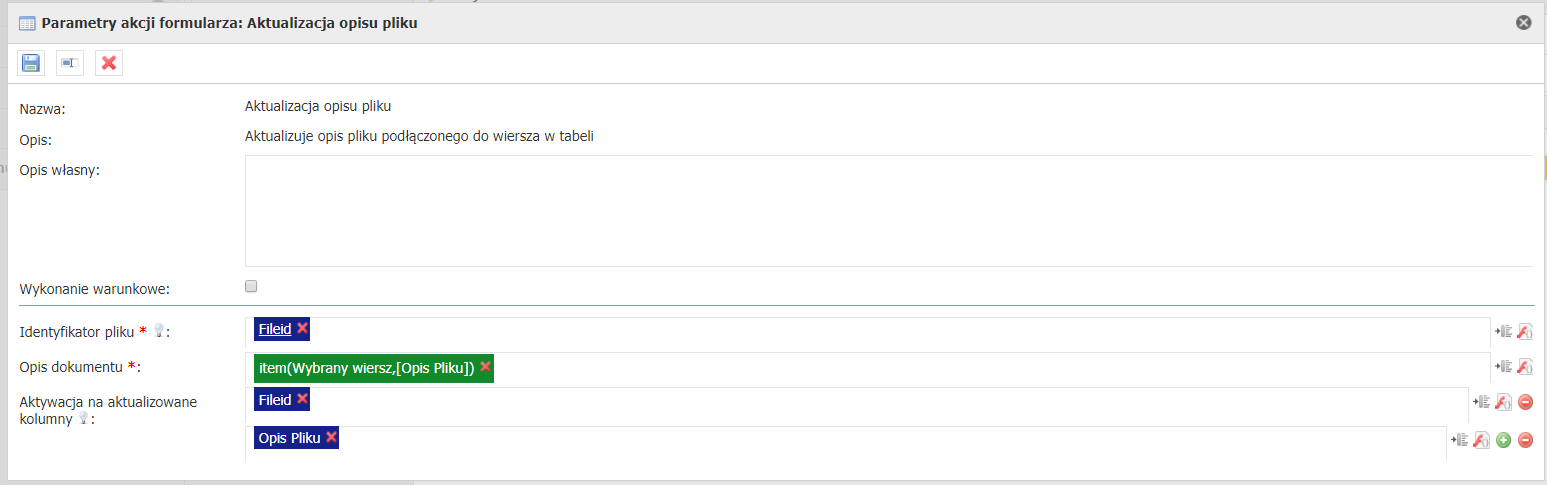
Task: Show hint bulb next to Identyfikator pliku
Action: point(158,330)
